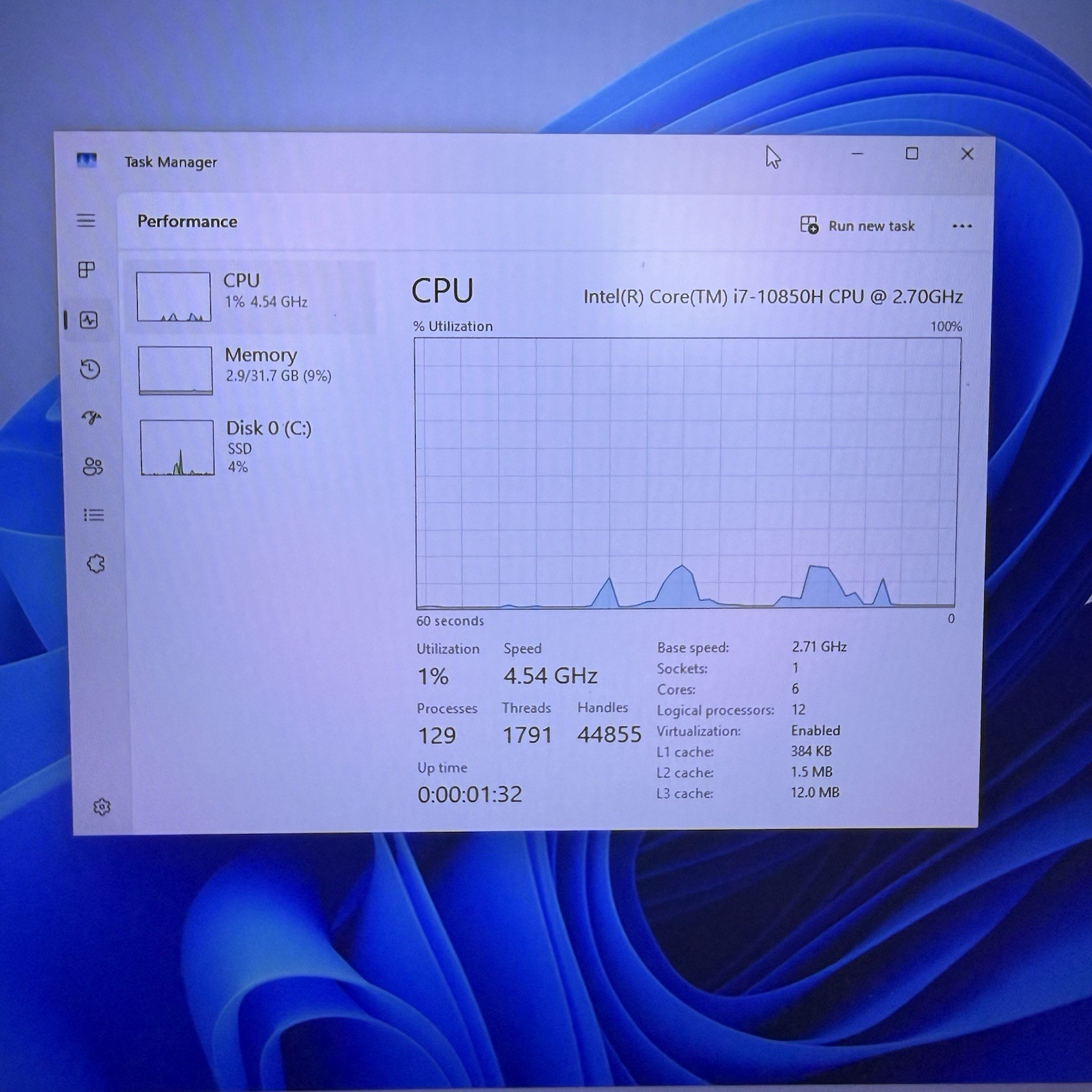Click the up time value 0:00:01:32
Viewport: 1092px width, 1092px height.
click(x=470, y=794)
